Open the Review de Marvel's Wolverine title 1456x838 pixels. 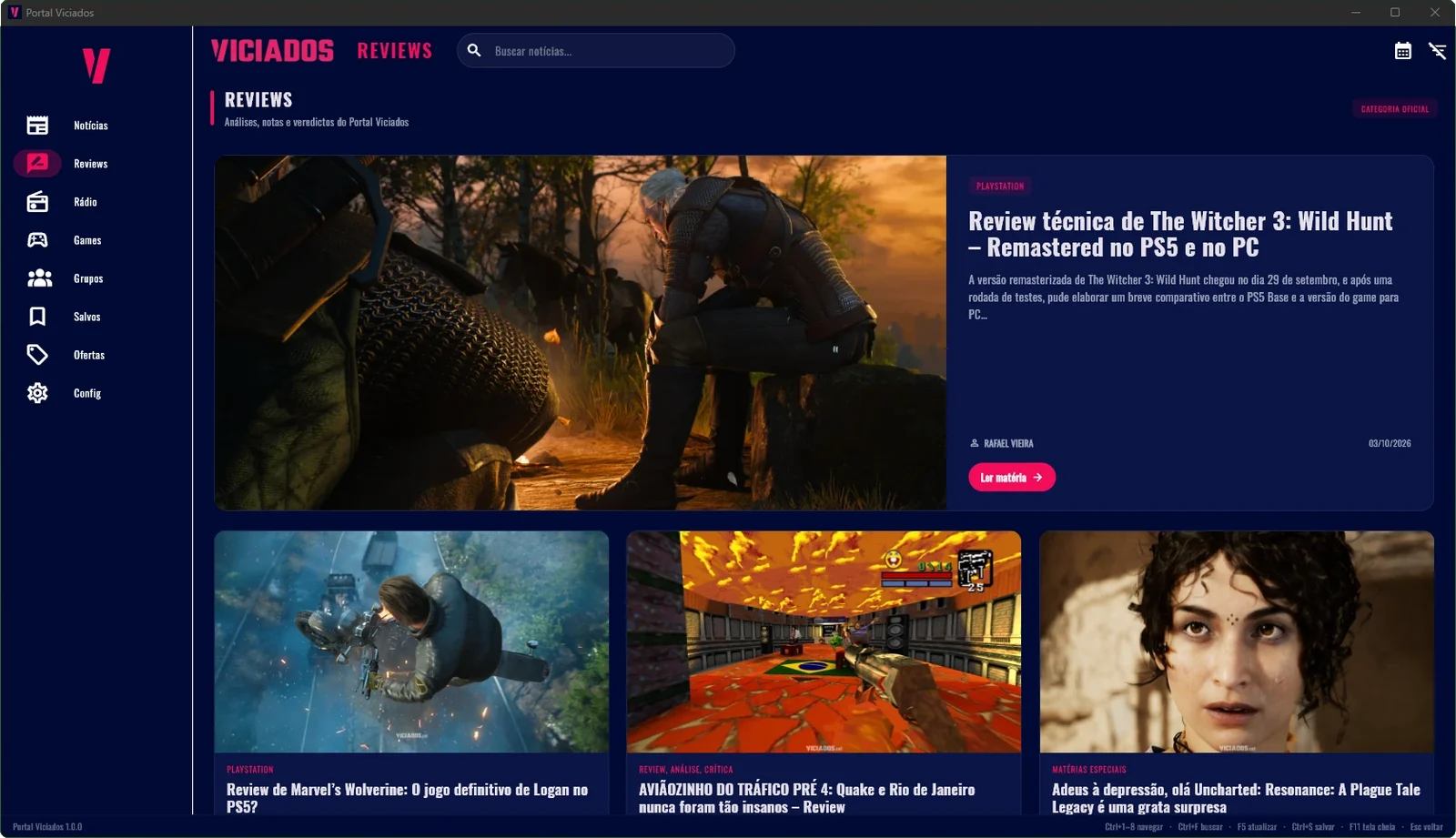pyautogui.click(x=408, y=798)
